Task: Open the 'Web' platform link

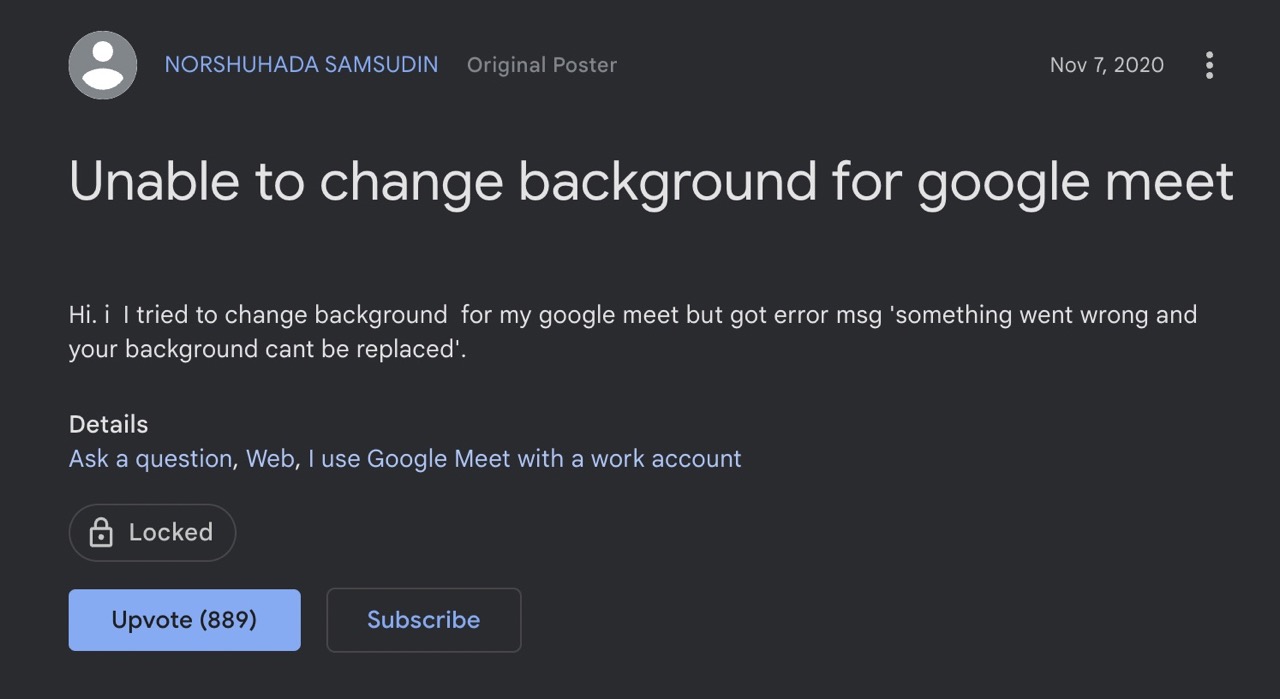Action: point(270,458)
